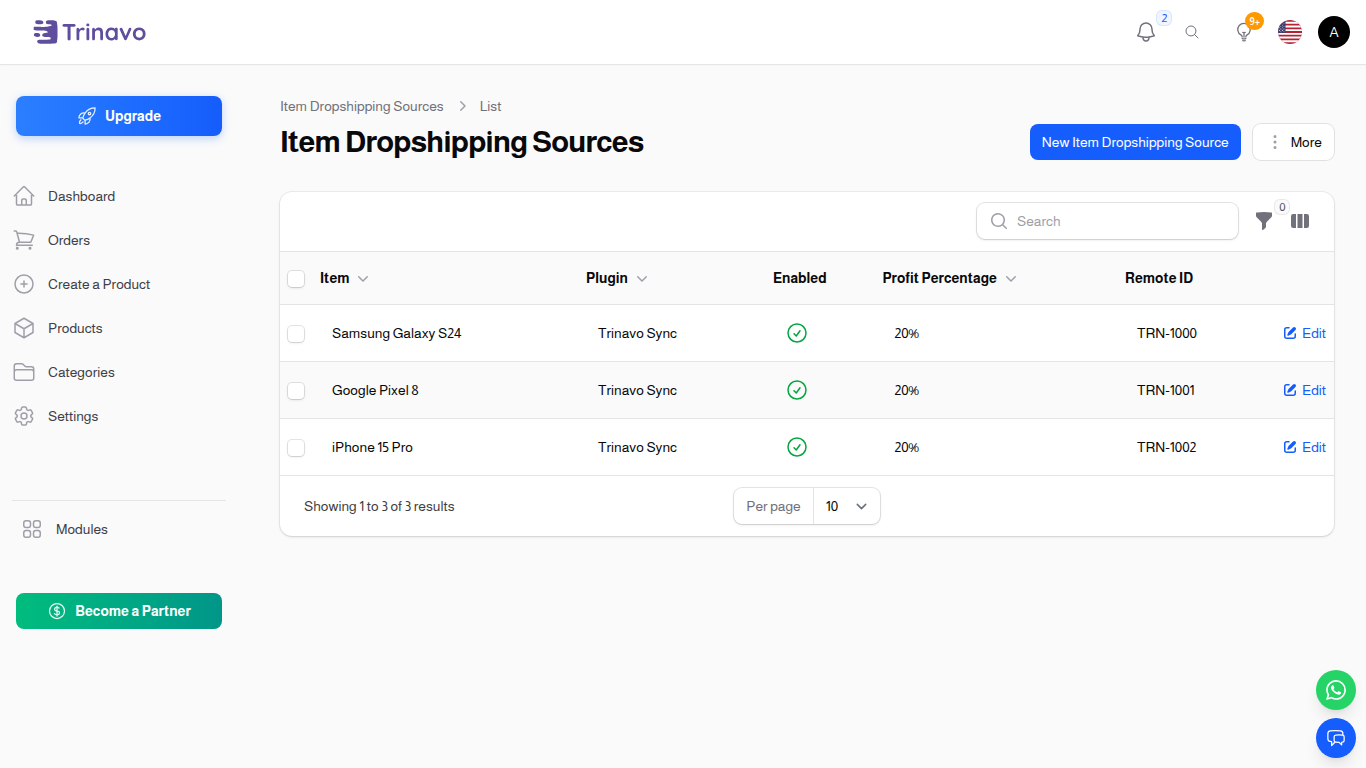Go to Dashboard in sidebar
The width and height of the screenshot is (1366, 768).
coord(81,196)
